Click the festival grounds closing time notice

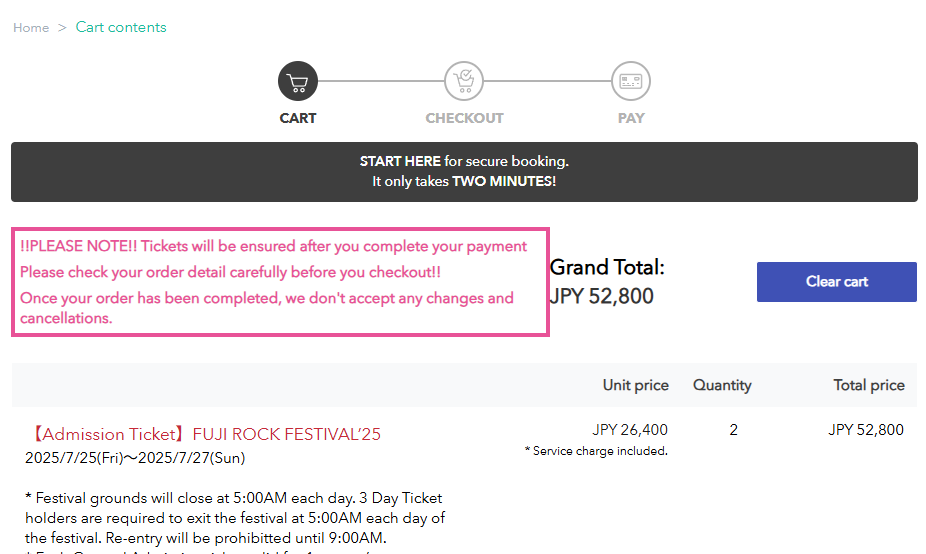point(235,518)
